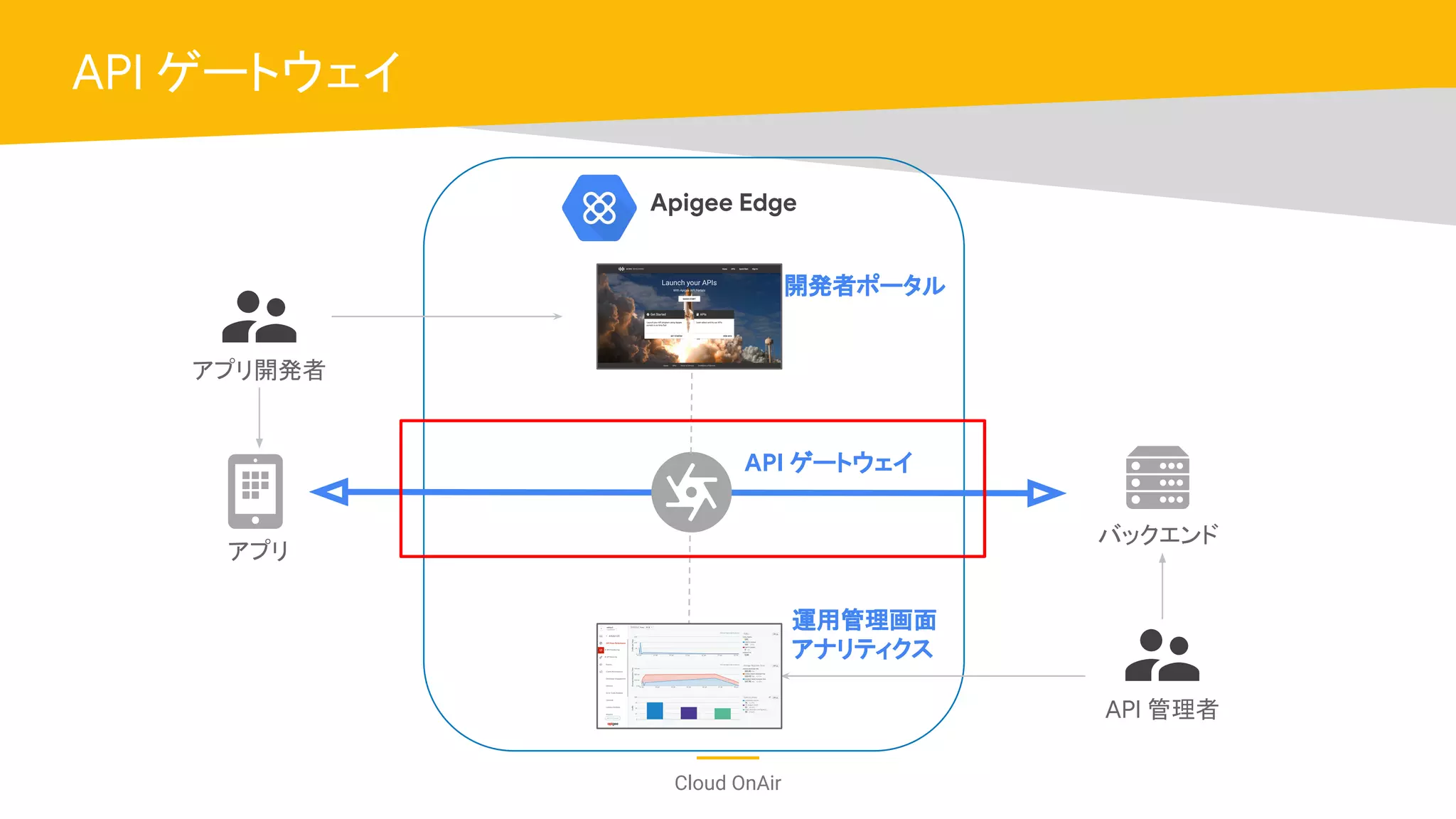Click the tablet app icon

tap(255, 491)
